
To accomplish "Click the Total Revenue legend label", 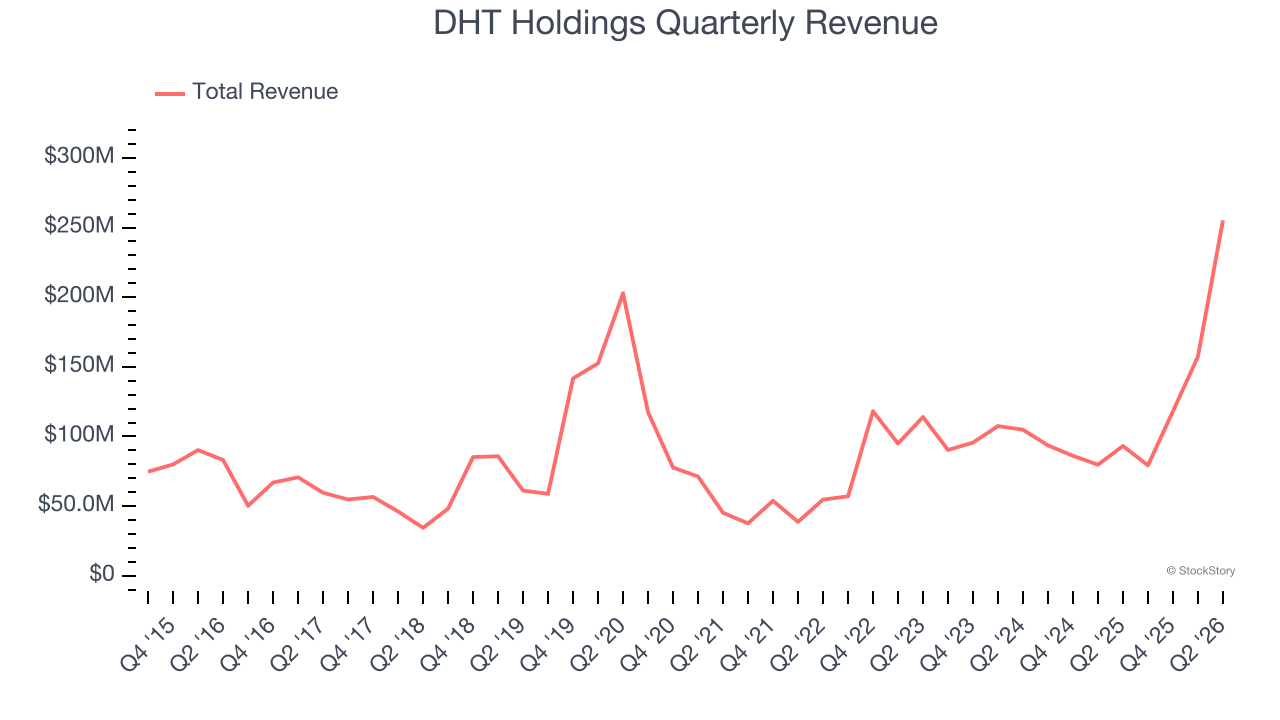I will [265, 92].
